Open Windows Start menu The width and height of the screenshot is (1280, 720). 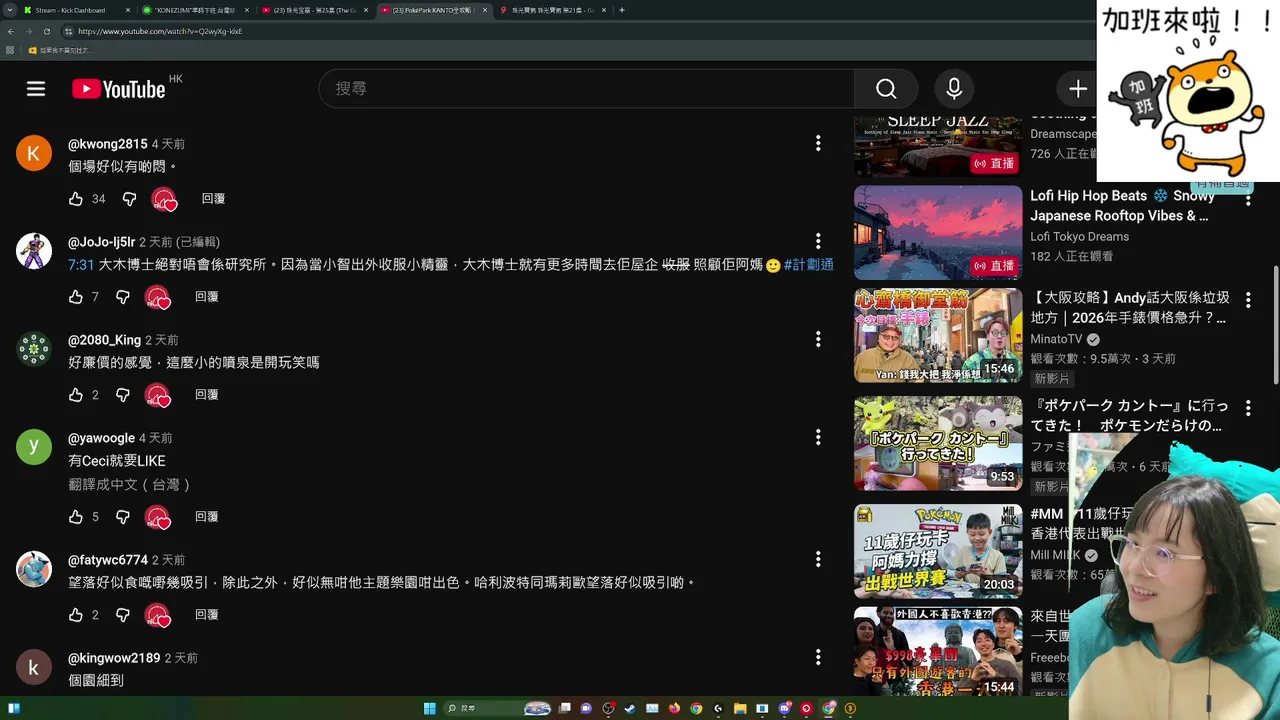[429, 708]
